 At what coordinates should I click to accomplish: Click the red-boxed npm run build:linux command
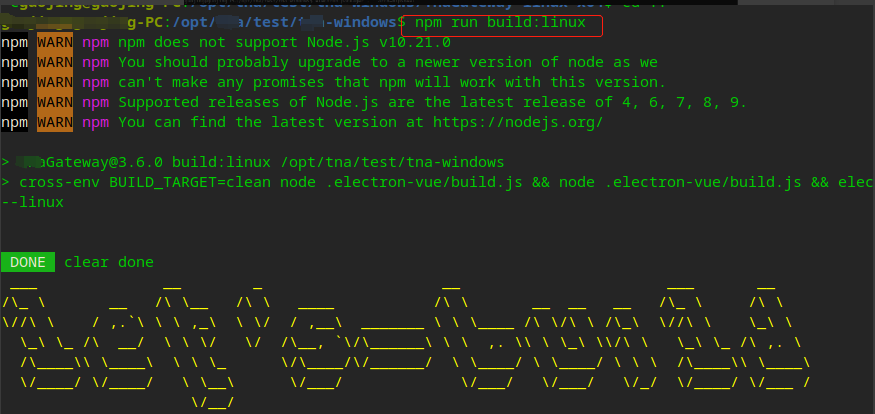(x=501, y=23)
